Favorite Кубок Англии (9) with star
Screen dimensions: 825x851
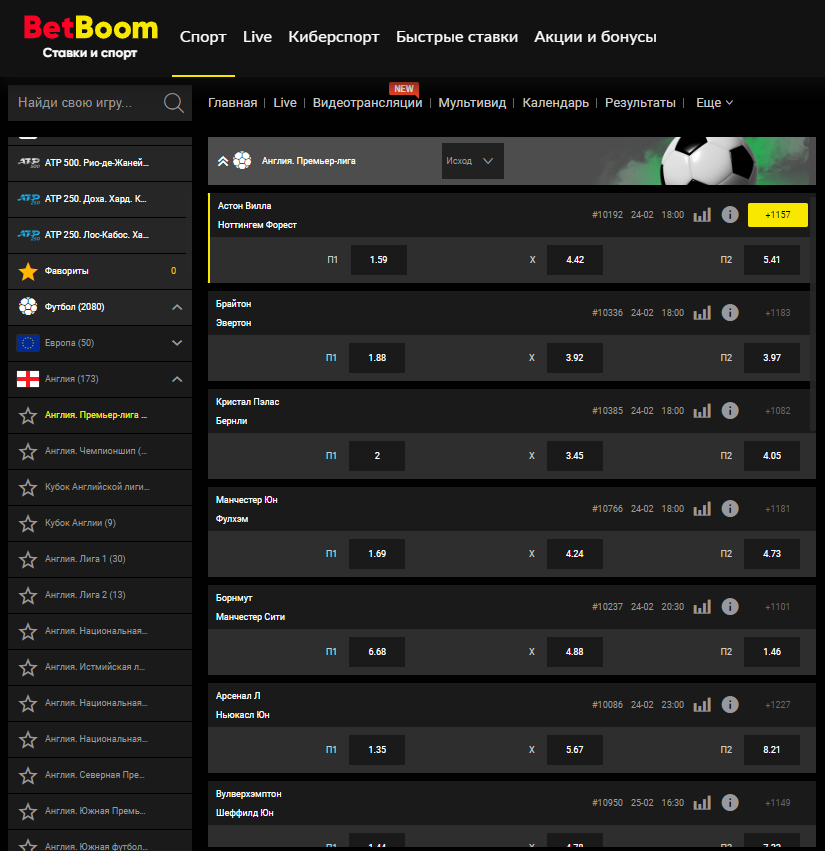tap(28, 523)
